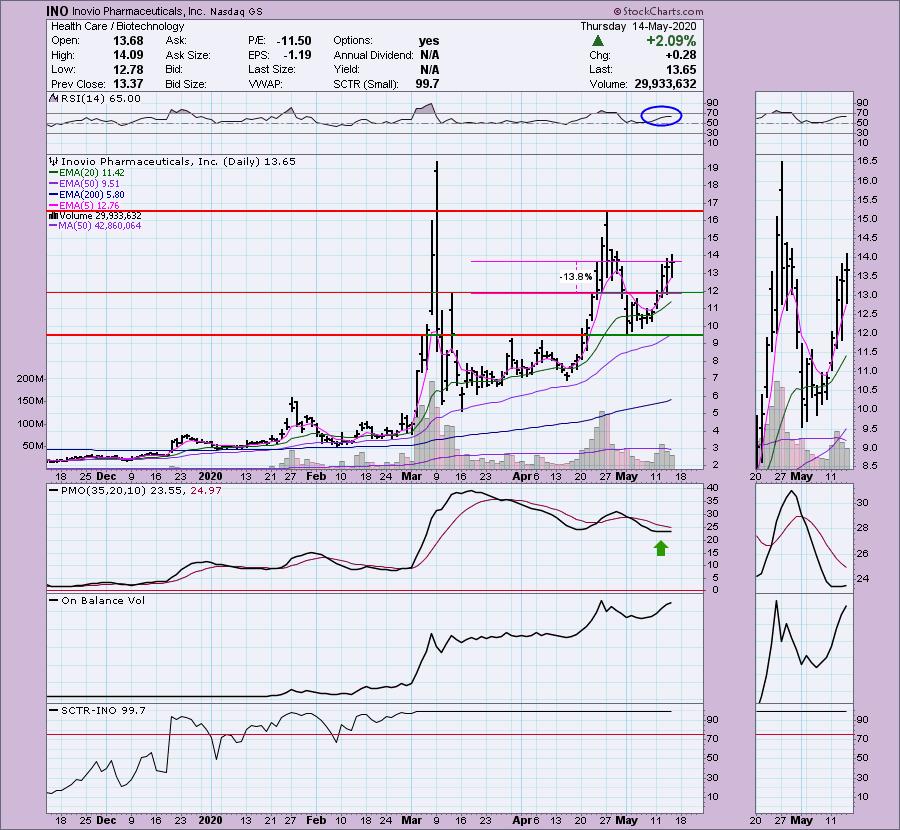The width and height of the screenshot is (900, 830).
Task: Click the MA(50) 42,860,064 legend entry
Action: (x=95, y=226)
